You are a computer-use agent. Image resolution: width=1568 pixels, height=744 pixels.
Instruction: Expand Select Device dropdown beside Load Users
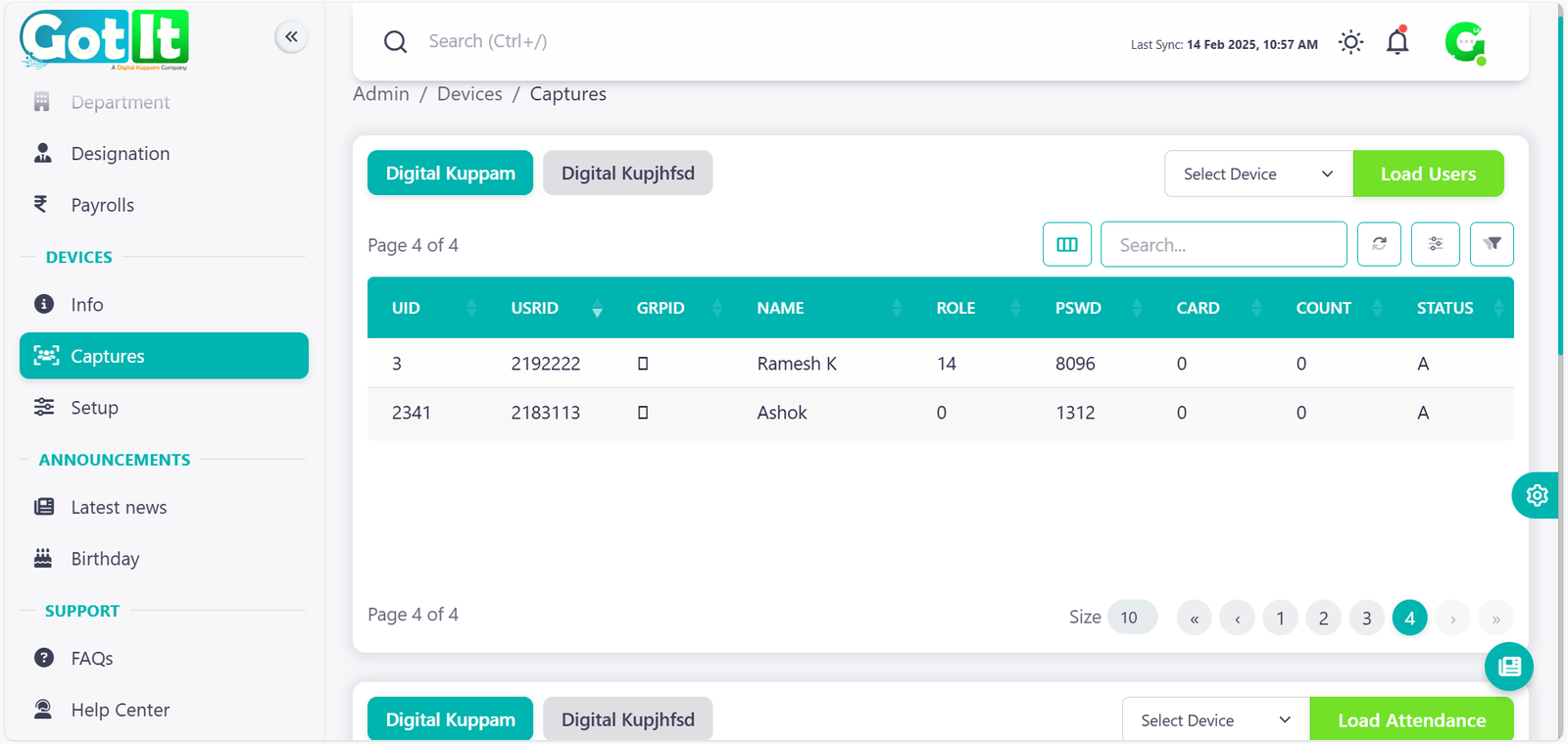pos(1258,174)
